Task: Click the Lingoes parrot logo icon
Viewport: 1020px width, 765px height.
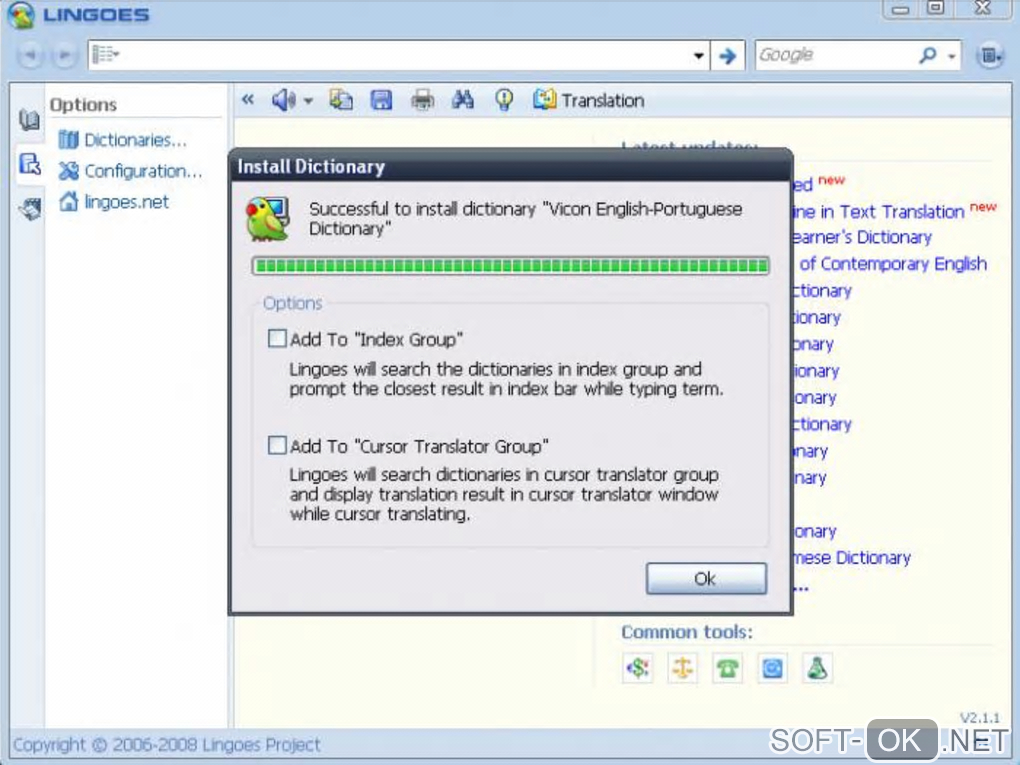Action: tap(21, 15)
